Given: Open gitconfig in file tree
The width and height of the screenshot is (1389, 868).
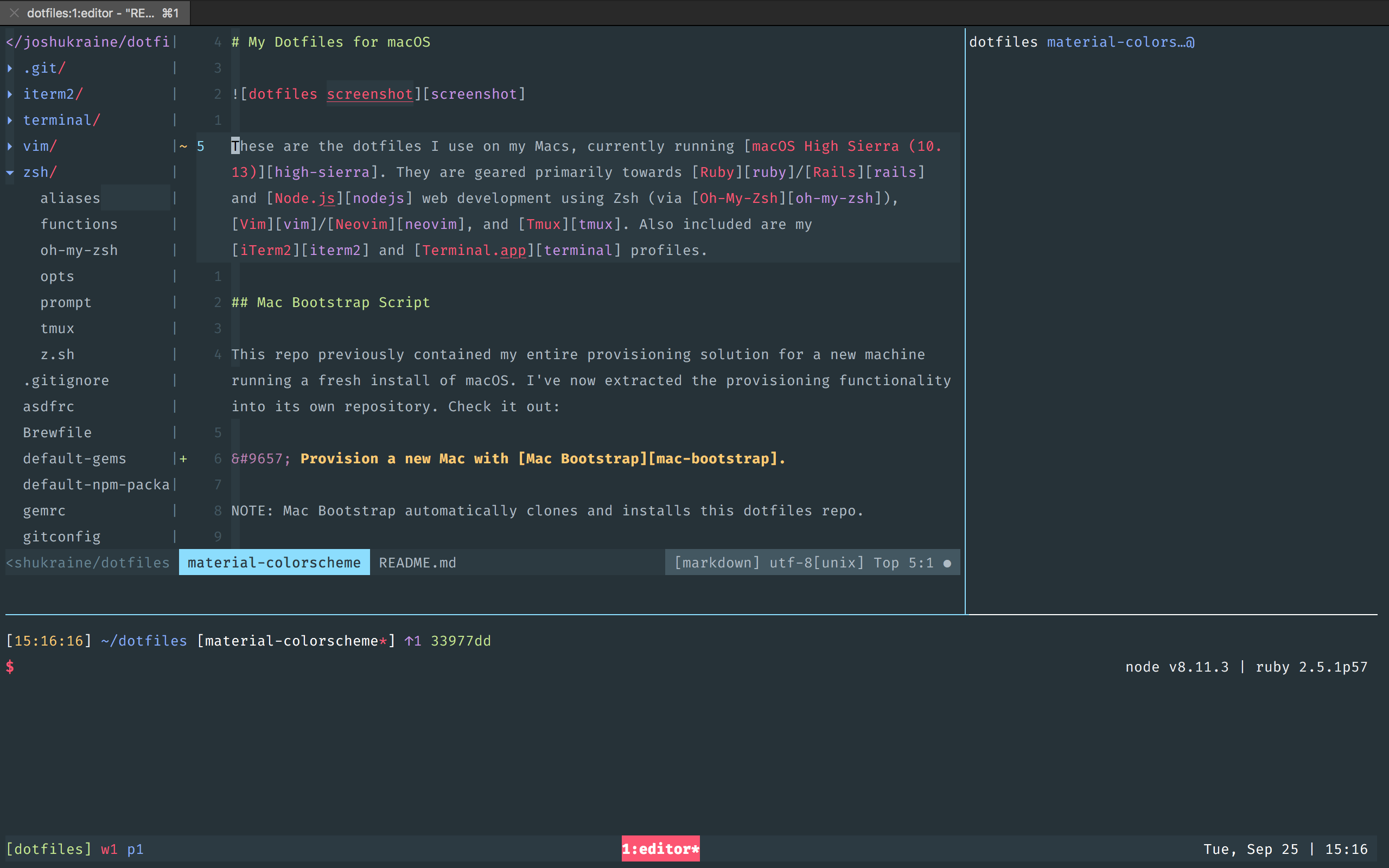Looking at the screenshot, I should [x=61, y=537].
